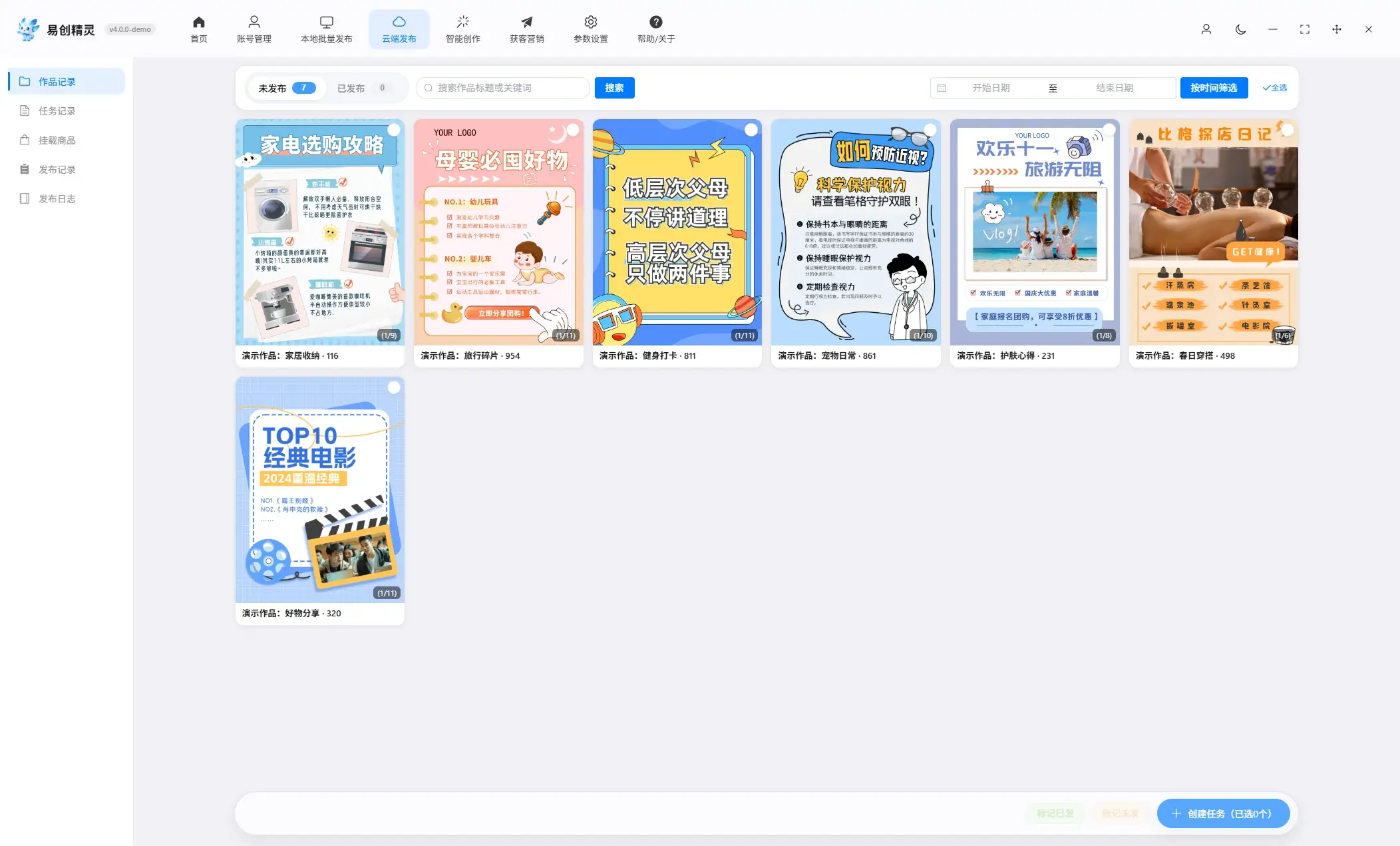
Task: Open 发布日志 in sidebar
Action: coord(67,198)
